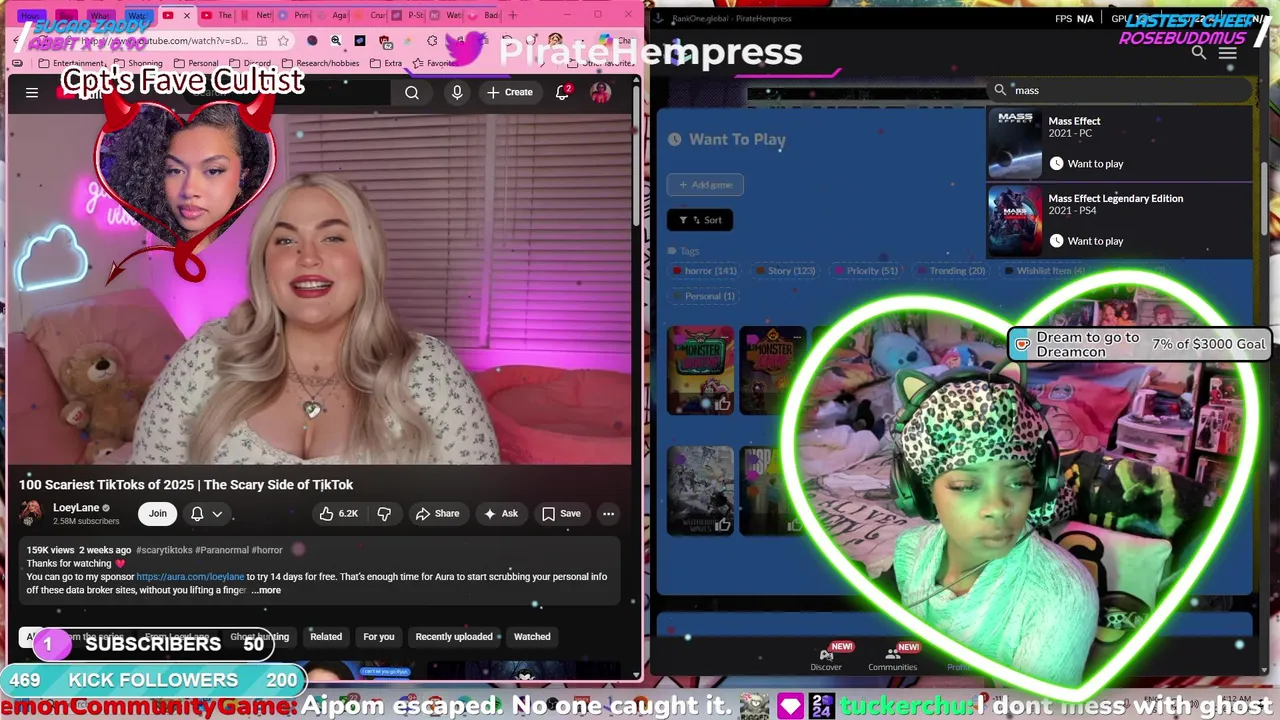This screenshot has height=720, width=1280.
Task: Filter by the Wishlist Item (4) tag
Action: tap(1043, 271)
